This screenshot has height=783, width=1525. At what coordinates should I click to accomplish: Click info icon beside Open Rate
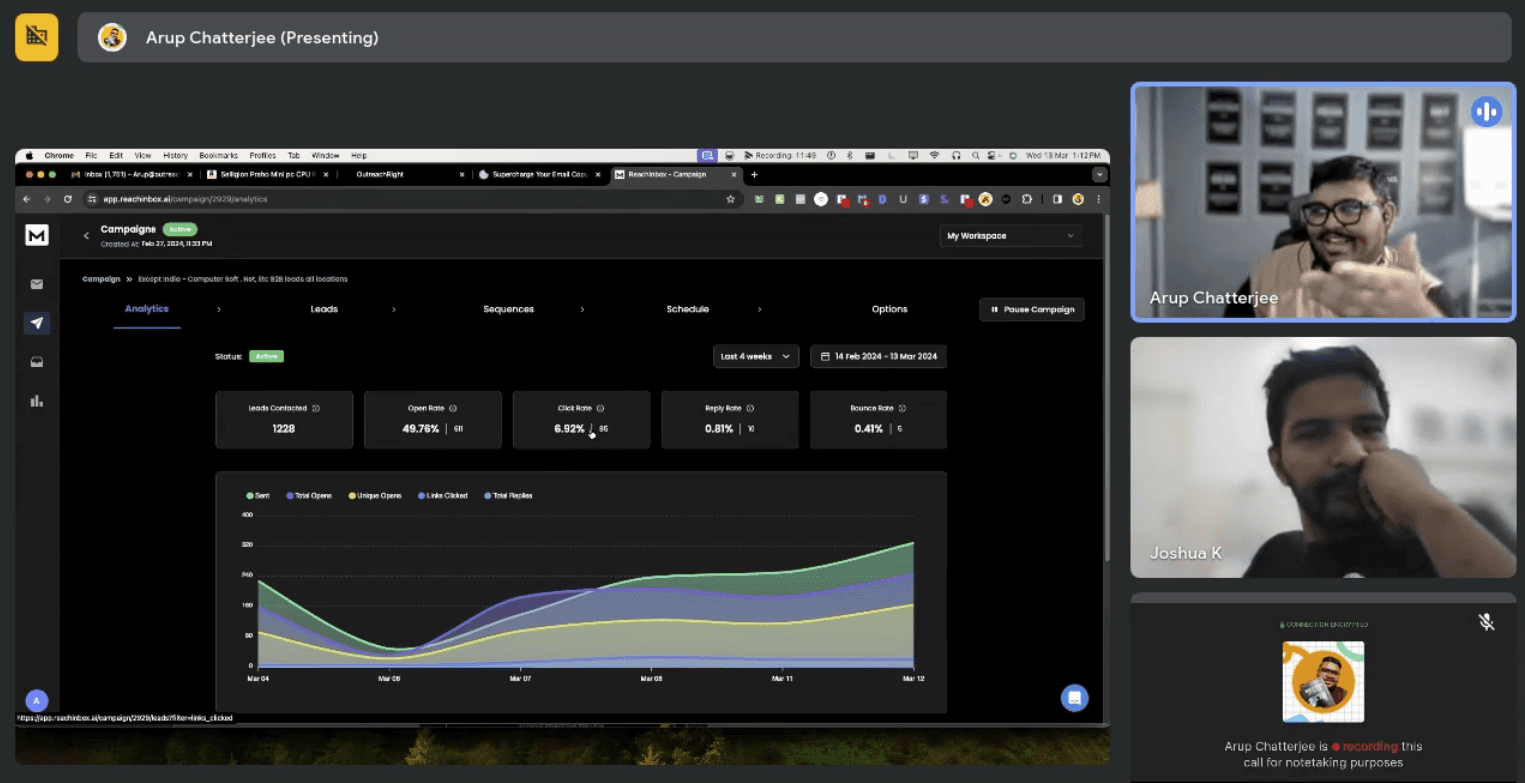[x=453, y=408]
